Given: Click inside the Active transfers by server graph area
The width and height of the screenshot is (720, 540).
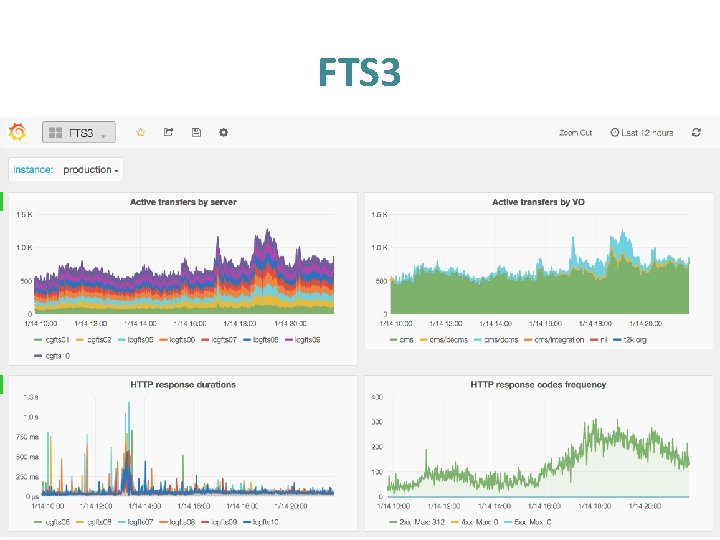Looking at the screenshot, I should [x=184, y=264].
